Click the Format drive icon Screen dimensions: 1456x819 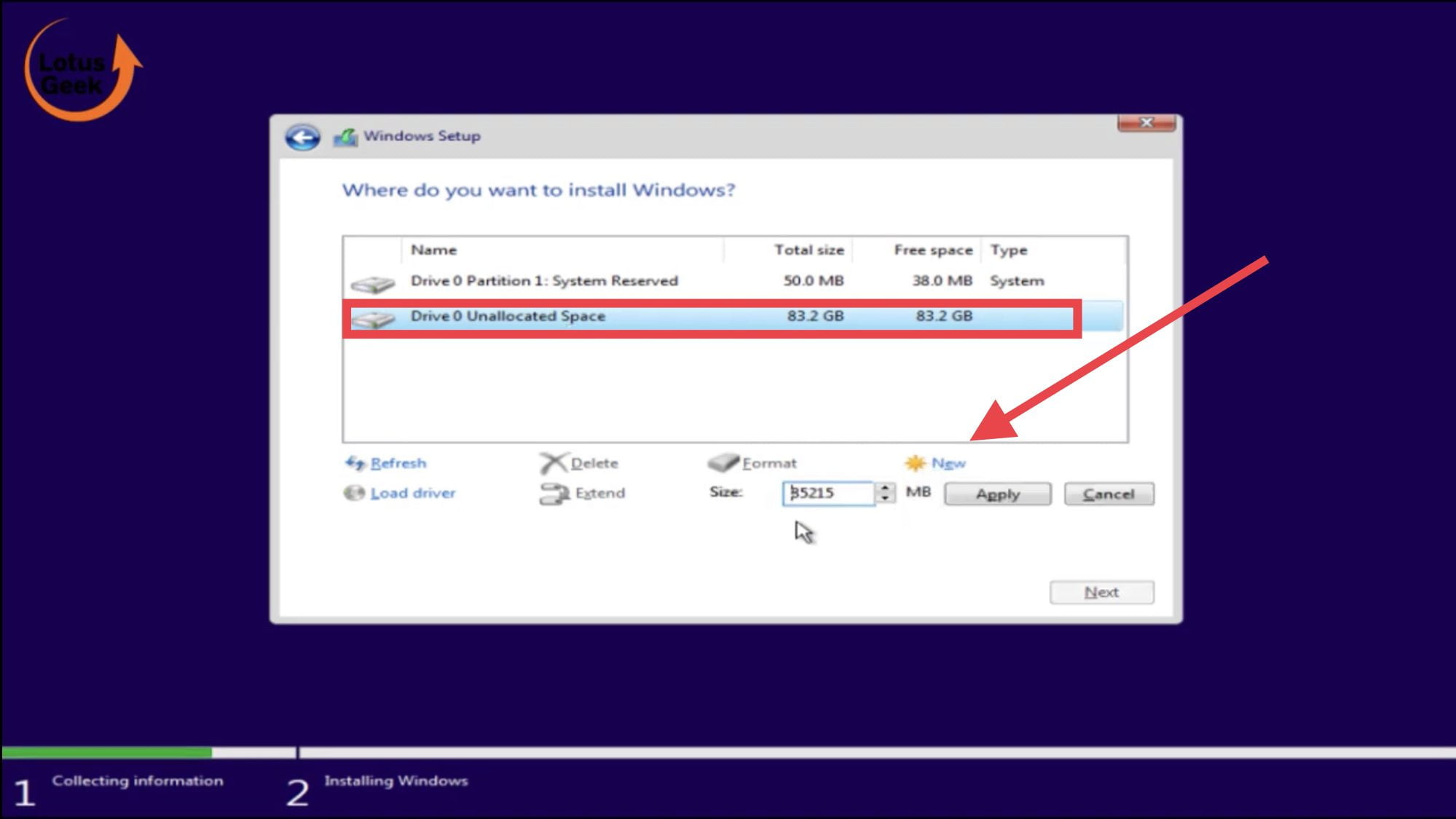click(x=723, y=463)
